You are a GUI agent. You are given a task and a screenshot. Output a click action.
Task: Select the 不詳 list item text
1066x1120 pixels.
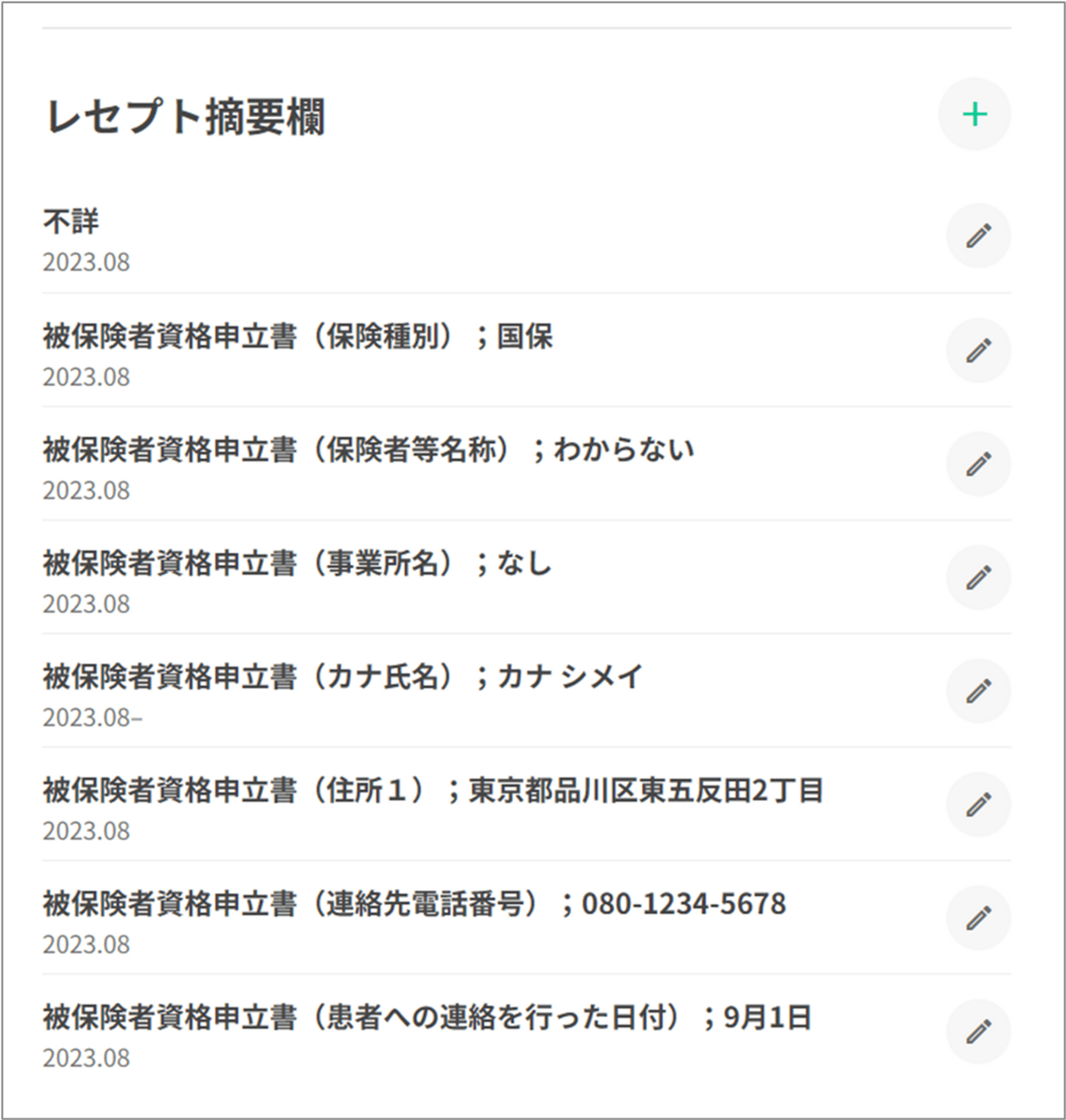(x=71, y=221)
